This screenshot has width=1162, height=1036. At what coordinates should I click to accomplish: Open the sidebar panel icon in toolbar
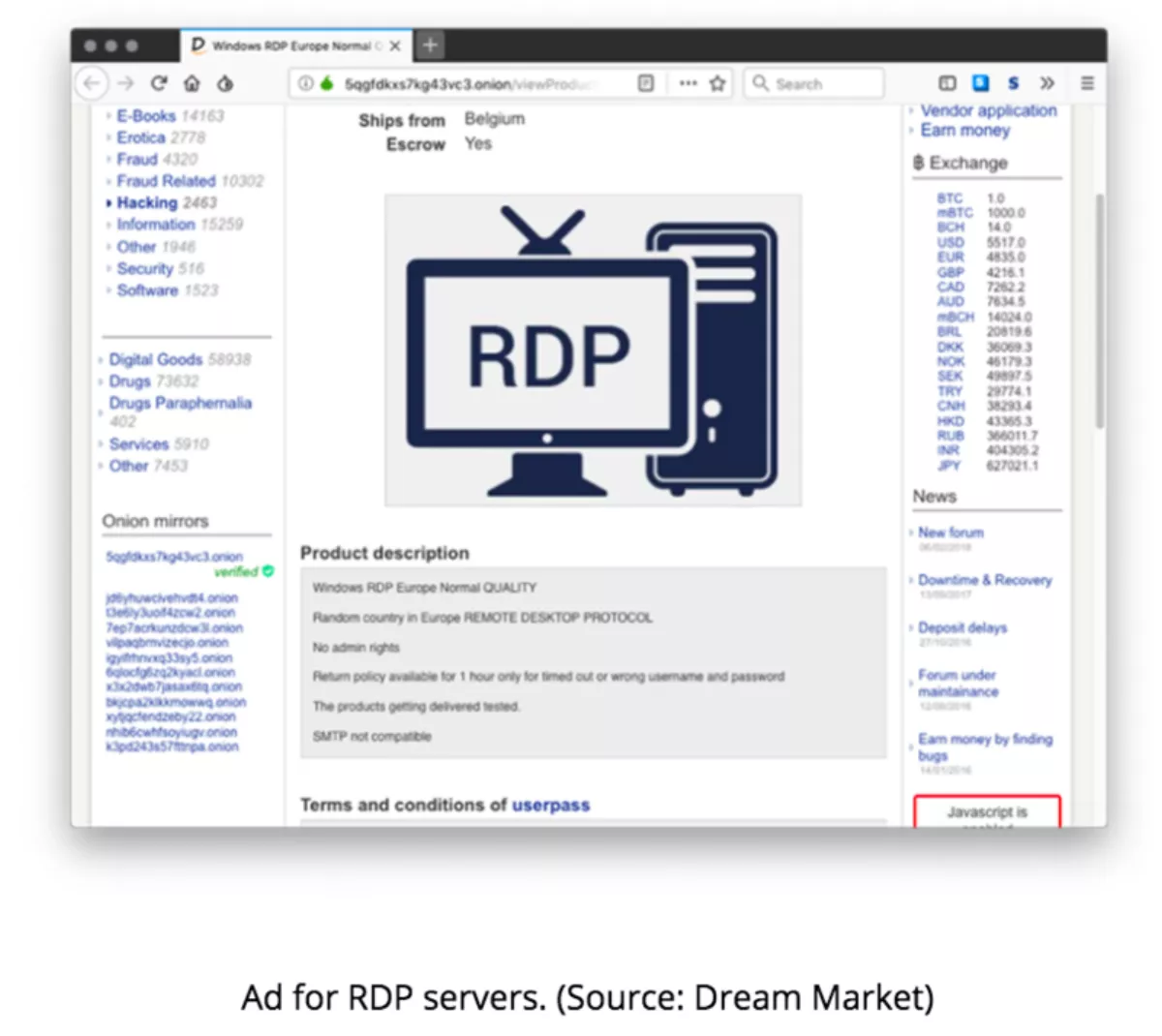point(948,83)
